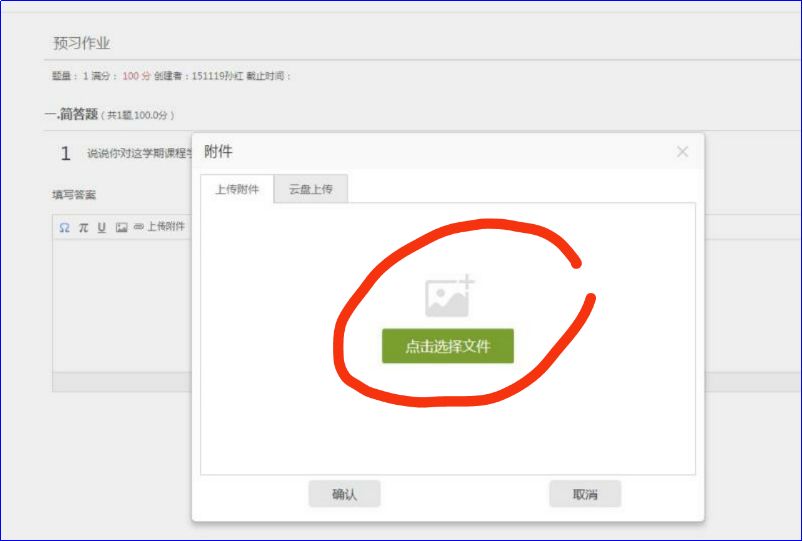Confirm upload with the 确认 button
The height and width of the screenshot is (541, 803).
(344, 494)
